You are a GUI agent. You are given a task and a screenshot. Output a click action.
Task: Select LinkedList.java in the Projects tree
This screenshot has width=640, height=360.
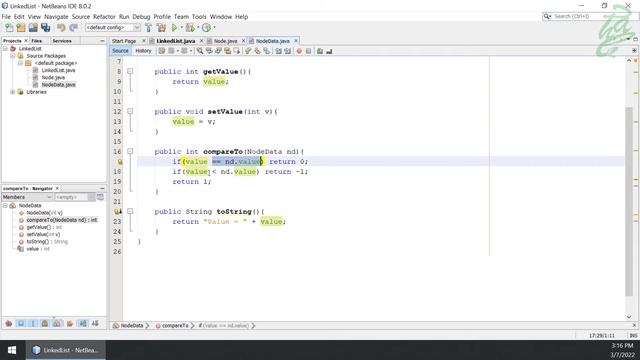pyautogui.click(x=58, y=70)
